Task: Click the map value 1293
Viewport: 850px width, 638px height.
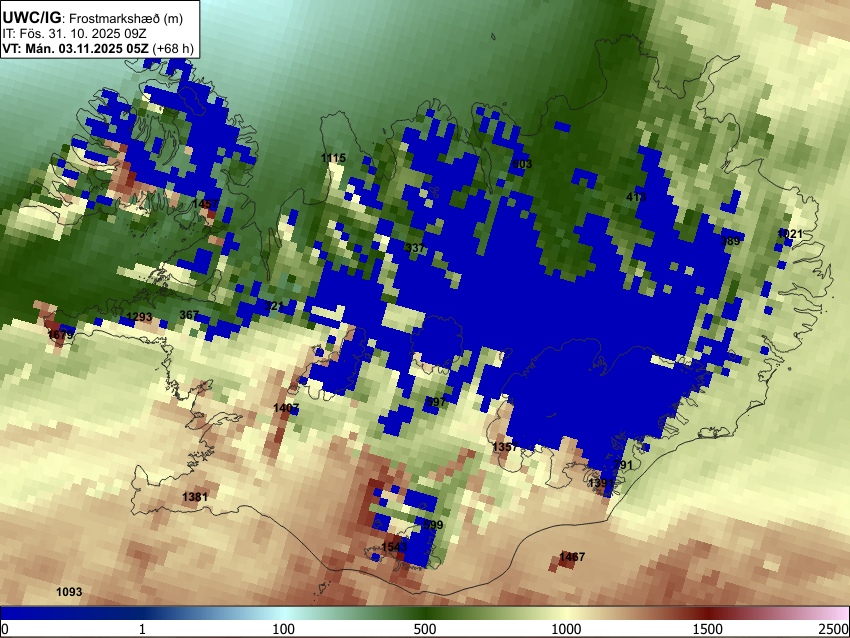Action: click(x=139, y=317)
